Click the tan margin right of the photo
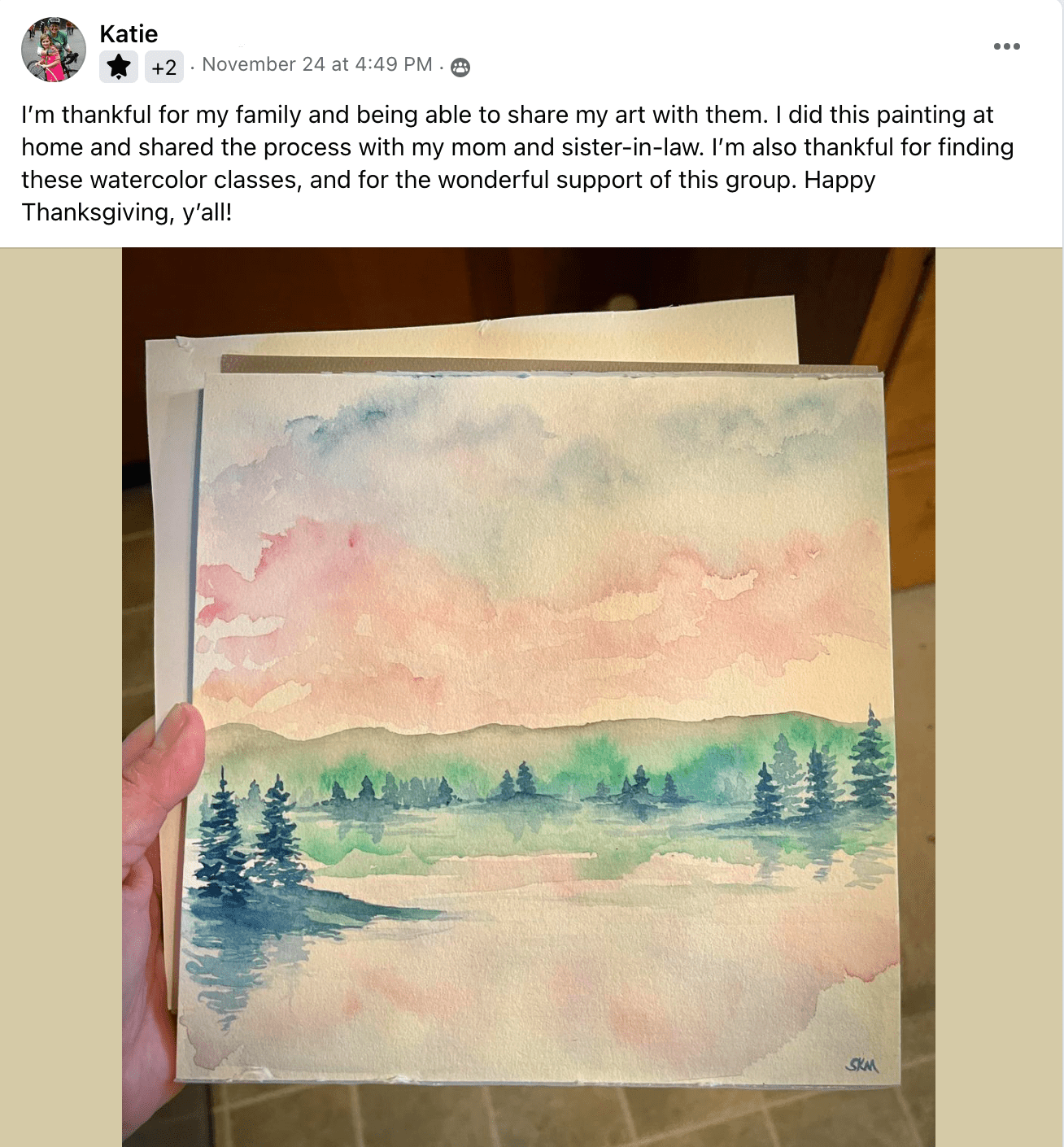 1000,697
